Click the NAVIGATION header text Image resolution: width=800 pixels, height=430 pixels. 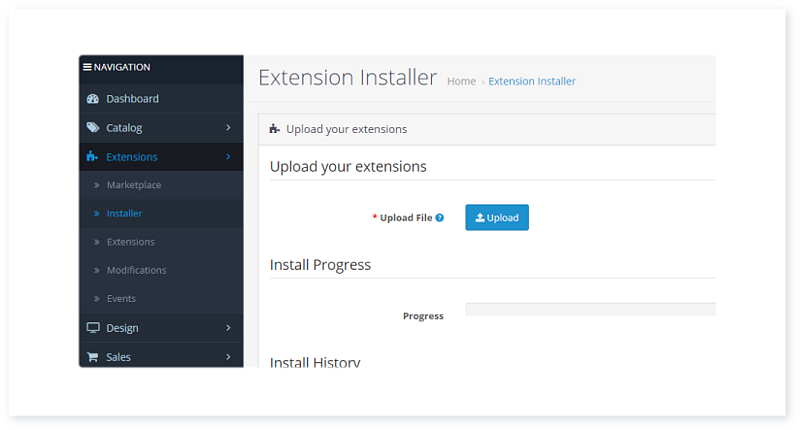point(122,67)
